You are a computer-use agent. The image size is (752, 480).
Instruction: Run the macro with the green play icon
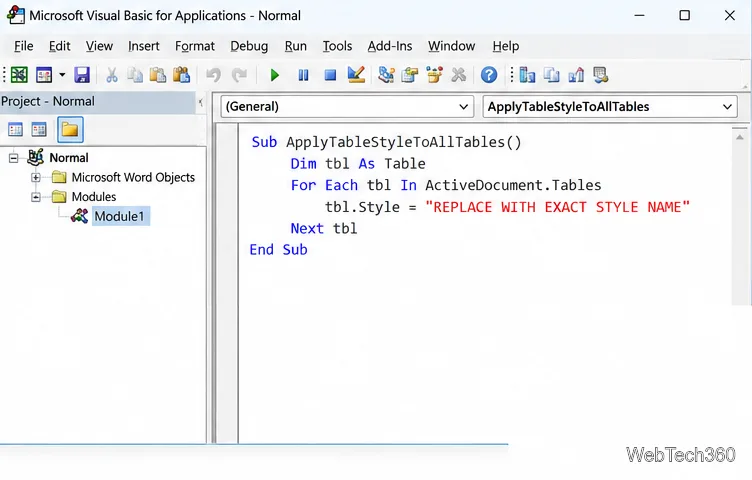click(x=274, y=75)
